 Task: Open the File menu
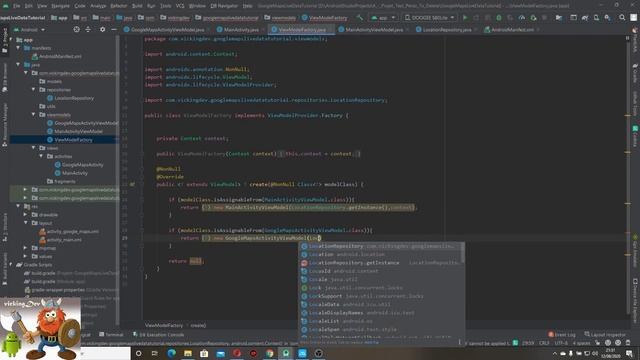tap(16, 6)
